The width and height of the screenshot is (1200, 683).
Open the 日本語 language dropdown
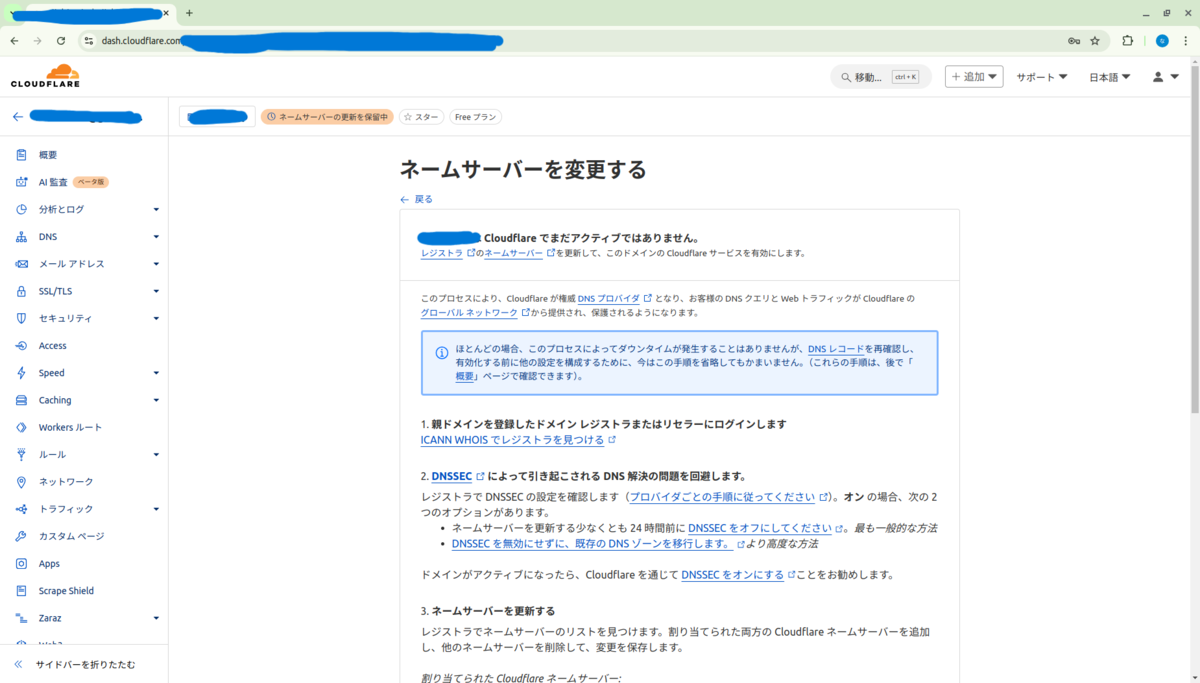click(1110, 77)
